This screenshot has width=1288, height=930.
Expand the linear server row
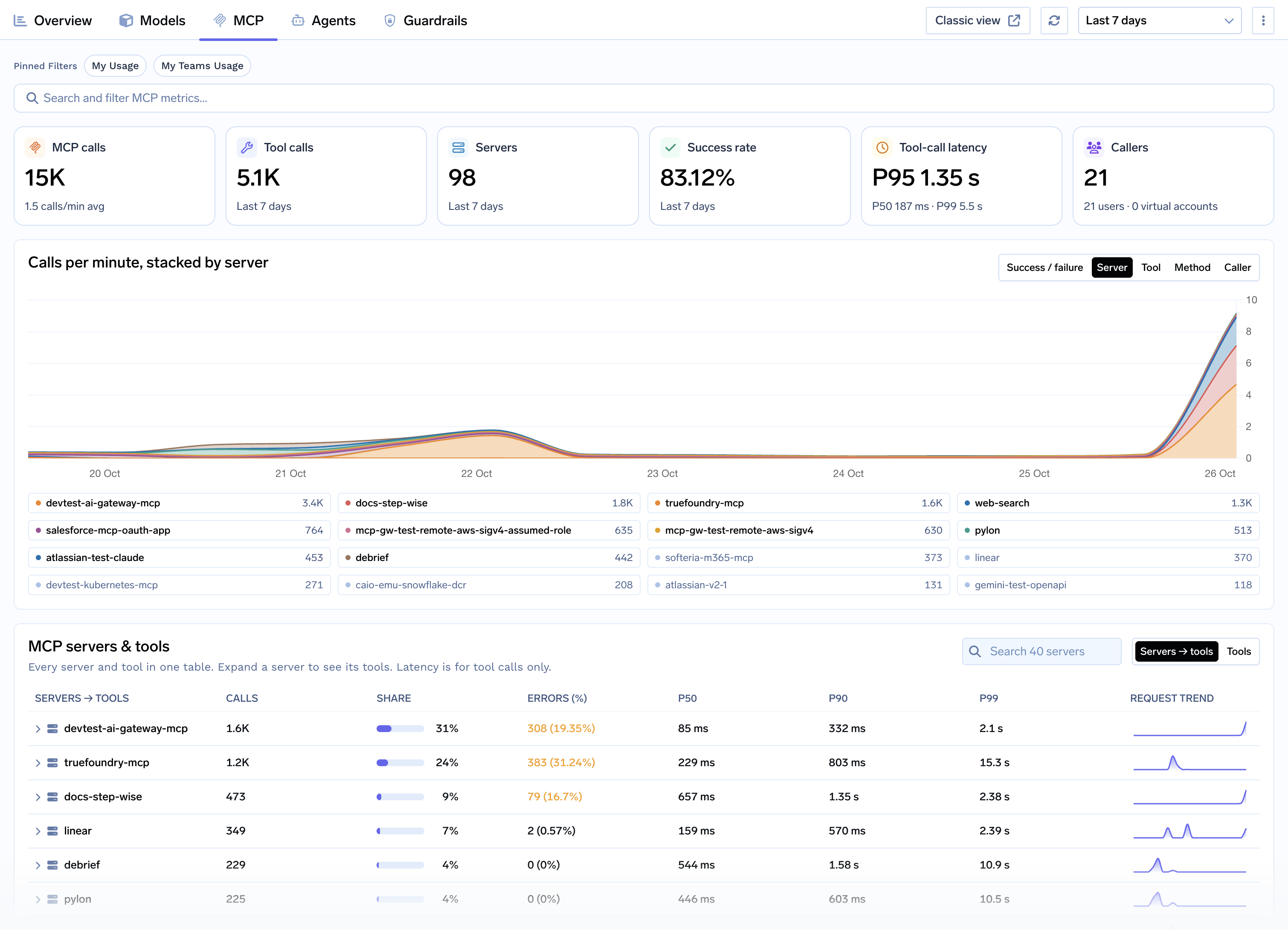pyautogui.click(x=38, y=831)
